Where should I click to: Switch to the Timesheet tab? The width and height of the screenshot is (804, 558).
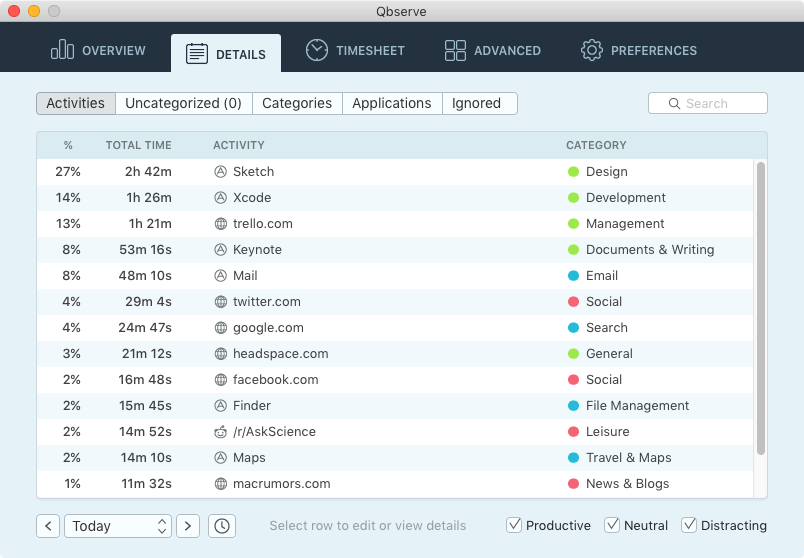coord(355,50)
